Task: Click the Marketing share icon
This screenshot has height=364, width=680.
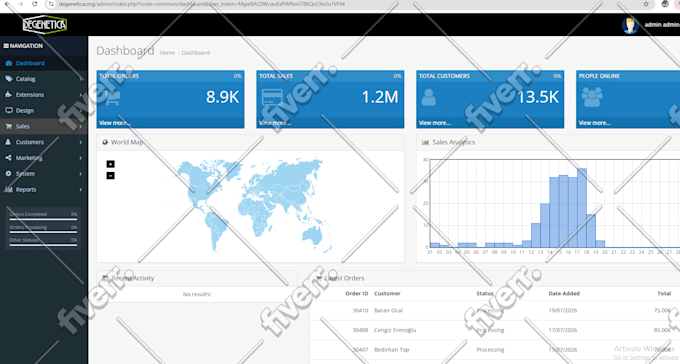Action: (x=9, y=158)
